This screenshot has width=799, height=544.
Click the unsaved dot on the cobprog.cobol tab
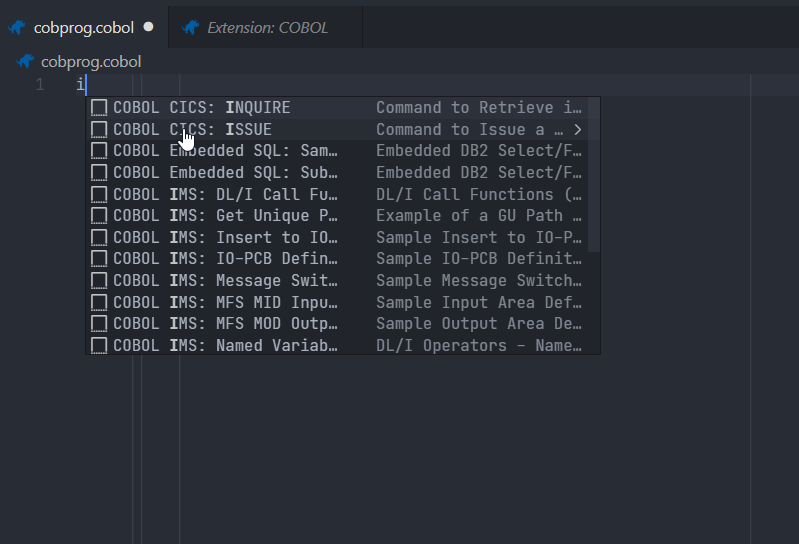tap(149, 28)
